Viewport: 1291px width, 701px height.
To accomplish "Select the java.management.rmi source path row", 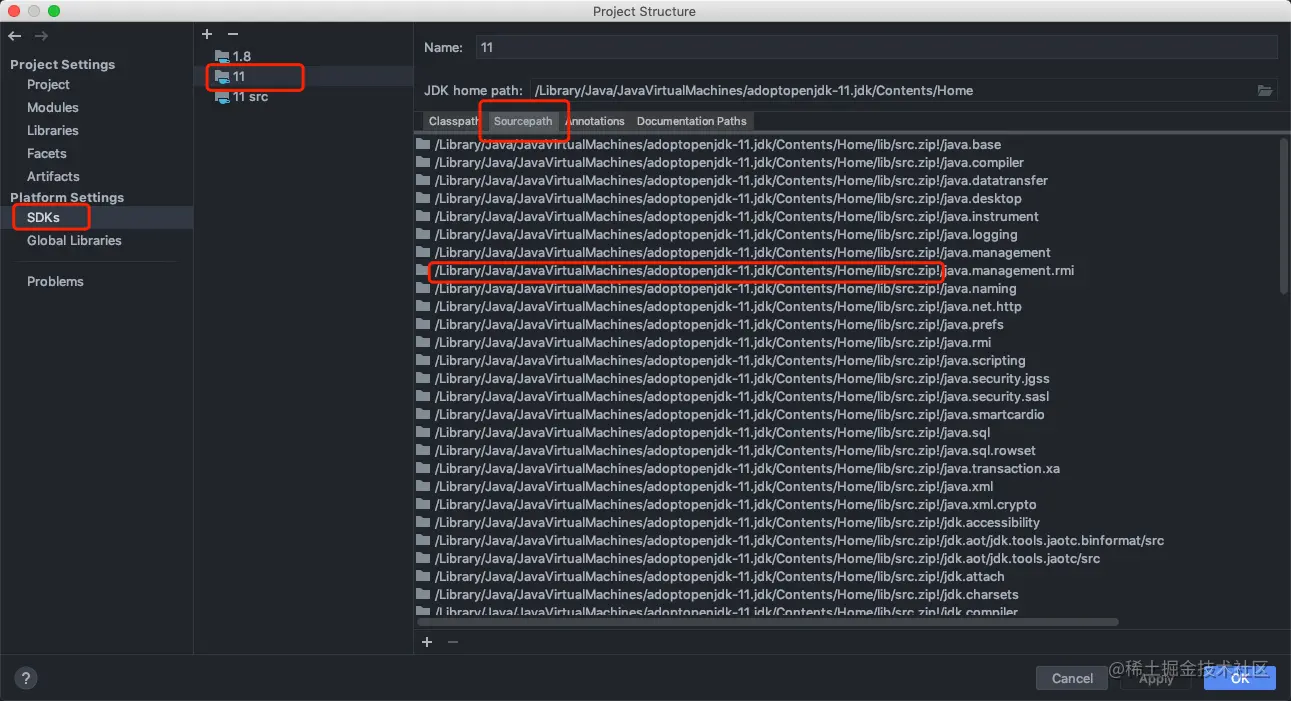I will (x=846, y=270).
